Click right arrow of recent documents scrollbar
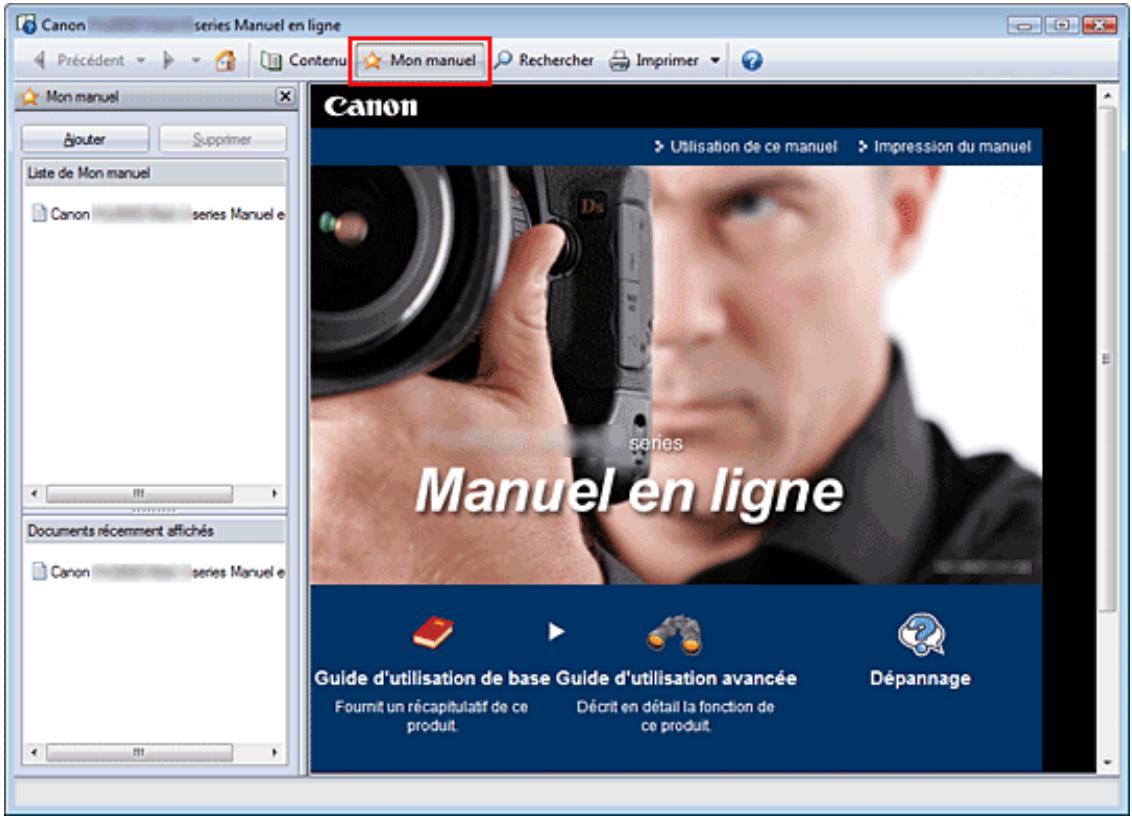 pyautogui.click(x=274, y=753)
